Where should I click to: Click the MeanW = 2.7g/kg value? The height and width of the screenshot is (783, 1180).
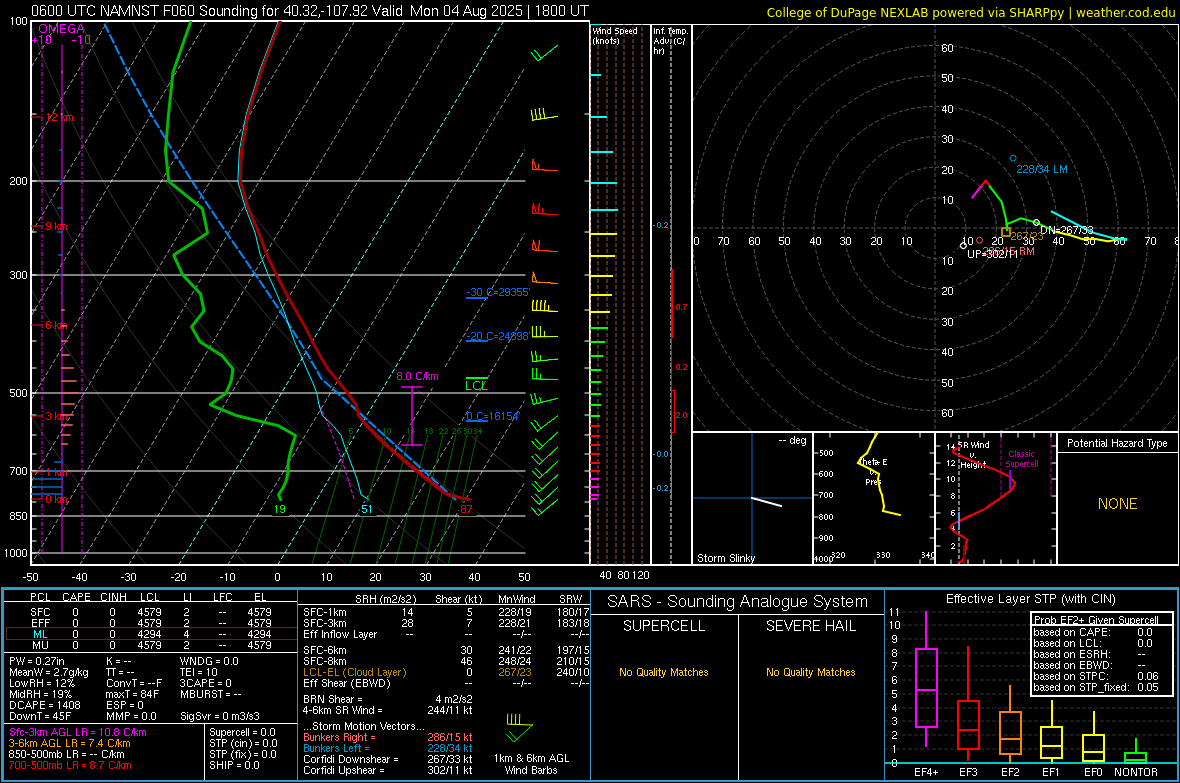(x=48, y=672)
